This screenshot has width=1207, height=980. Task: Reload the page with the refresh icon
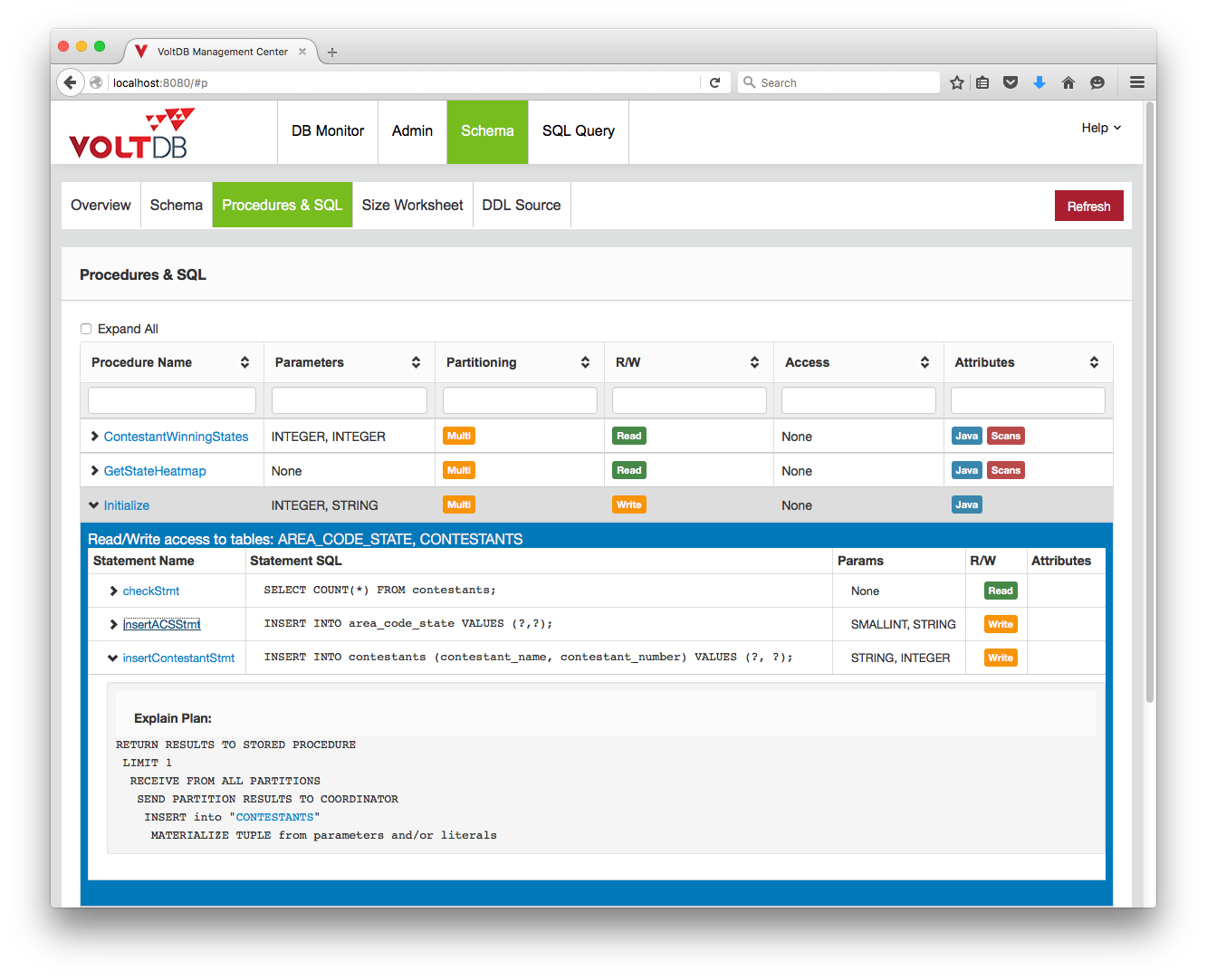(x=714, y=82)
